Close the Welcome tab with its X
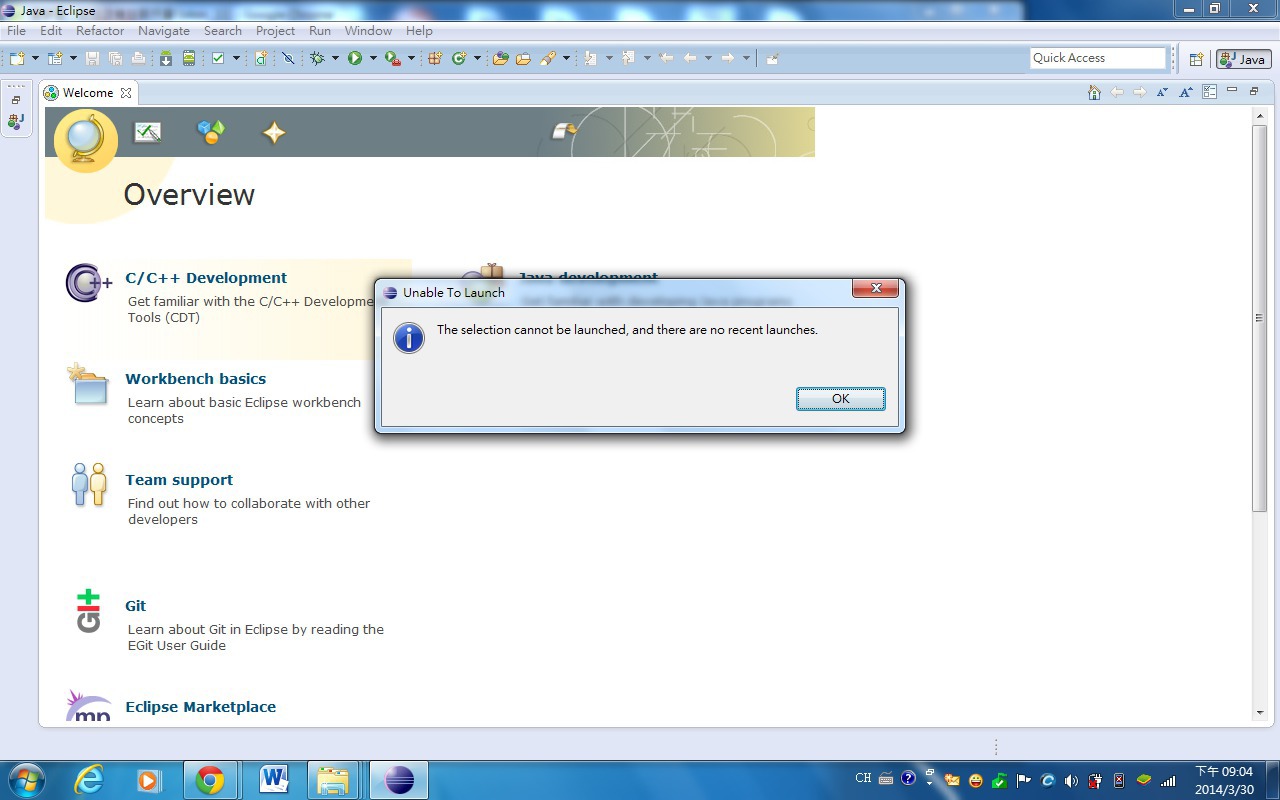Image resolution: width=1280 pixels, height=800 pixels. [126, 93]
